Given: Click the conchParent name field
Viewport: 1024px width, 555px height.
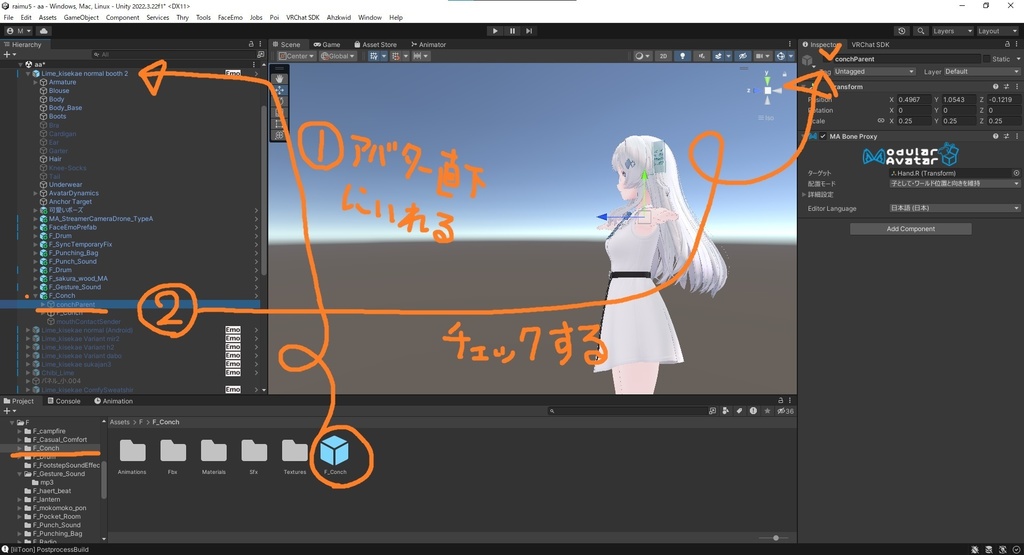Looking at the screenshot, I should [x=906, y=59].
